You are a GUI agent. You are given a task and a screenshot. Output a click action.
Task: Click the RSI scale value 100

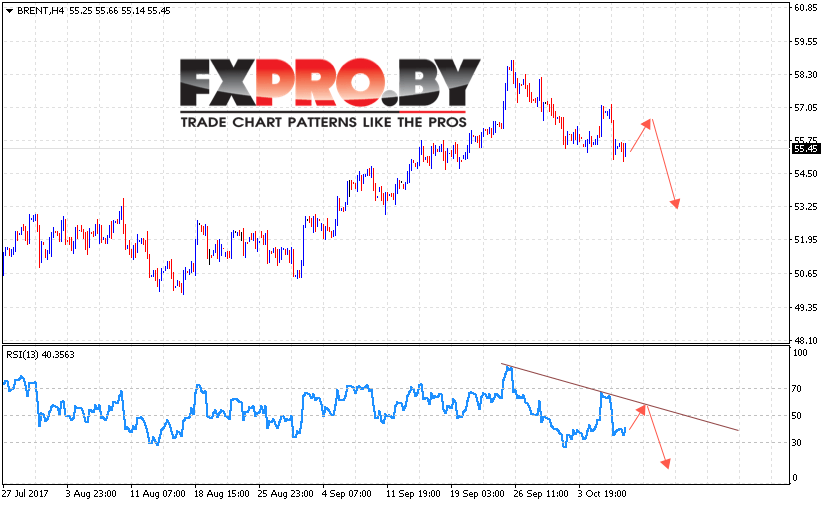pyautogui.click(x=800, y=353)
